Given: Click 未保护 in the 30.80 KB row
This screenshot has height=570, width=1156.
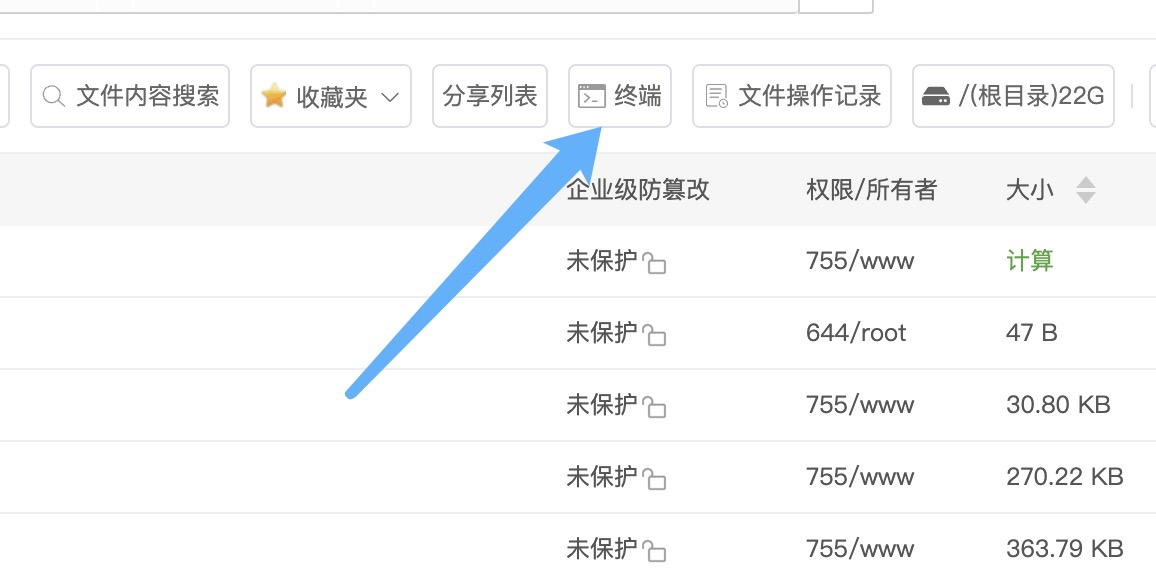Looking at the screenshot, I should [602, 405].
